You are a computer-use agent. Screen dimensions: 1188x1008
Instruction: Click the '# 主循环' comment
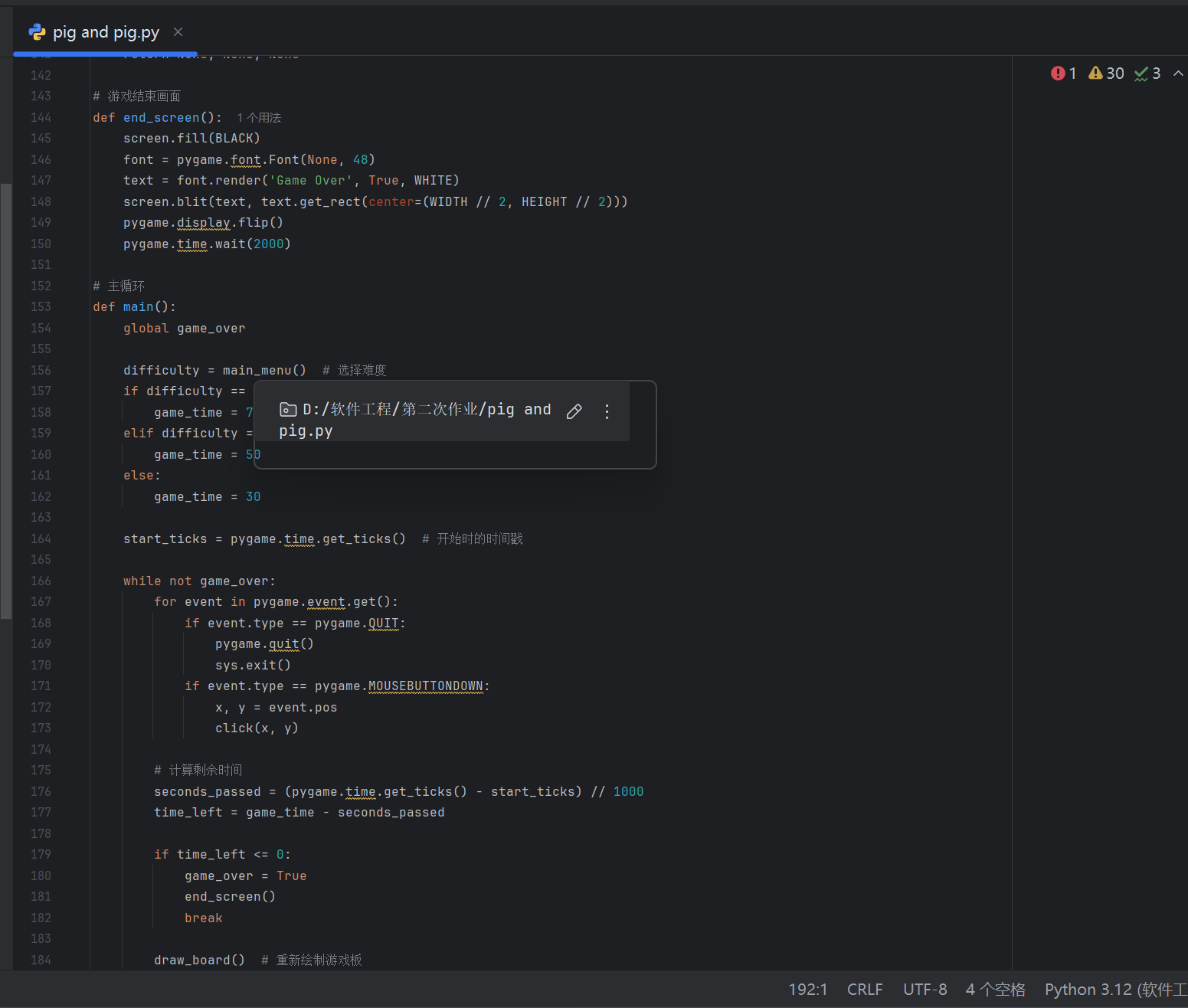click(119, 286)
